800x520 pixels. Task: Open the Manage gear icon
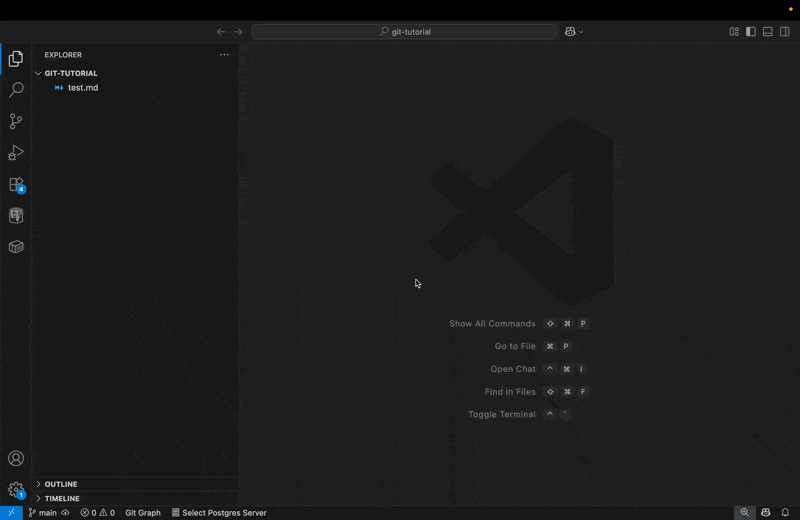(16, 490)
